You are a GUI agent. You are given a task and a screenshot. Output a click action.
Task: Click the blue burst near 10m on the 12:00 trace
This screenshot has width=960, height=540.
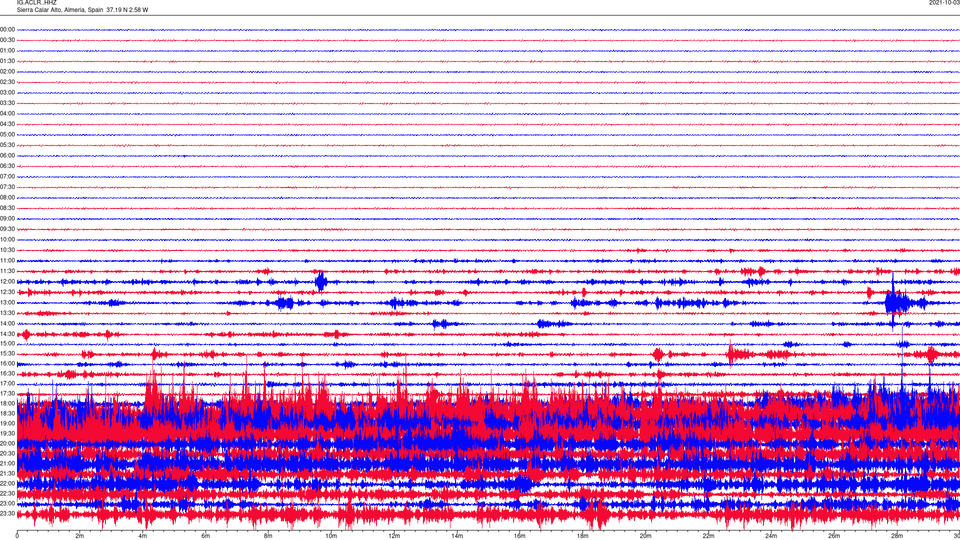tap(321, 282)
